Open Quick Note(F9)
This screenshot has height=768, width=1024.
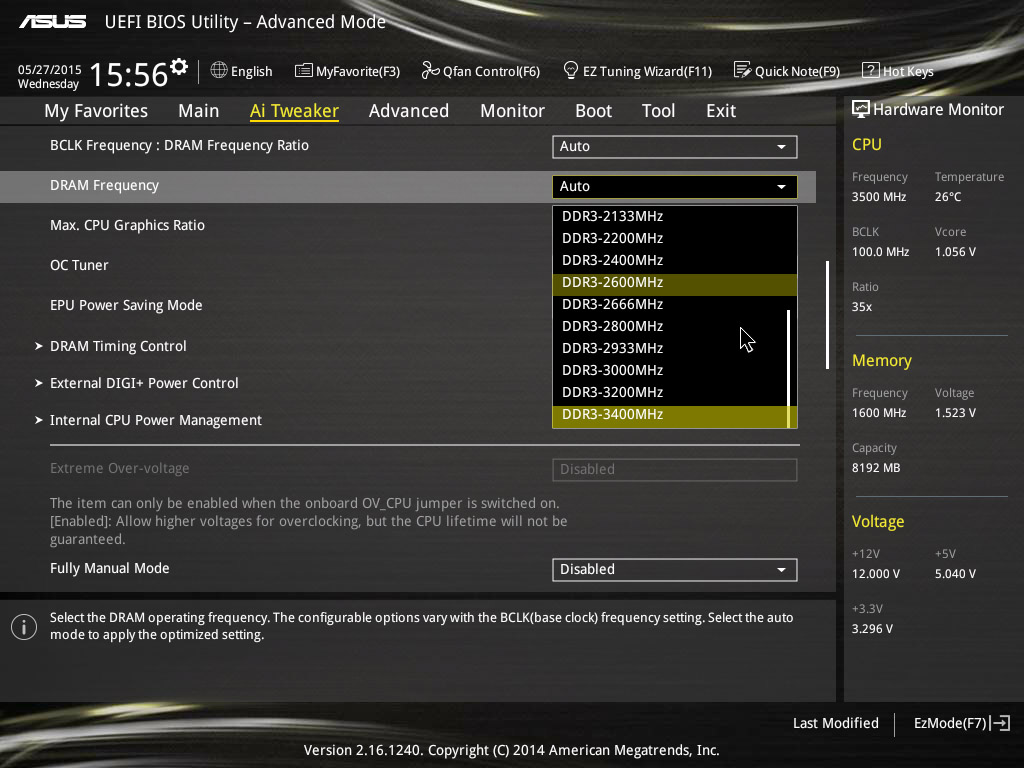point(787,71)
